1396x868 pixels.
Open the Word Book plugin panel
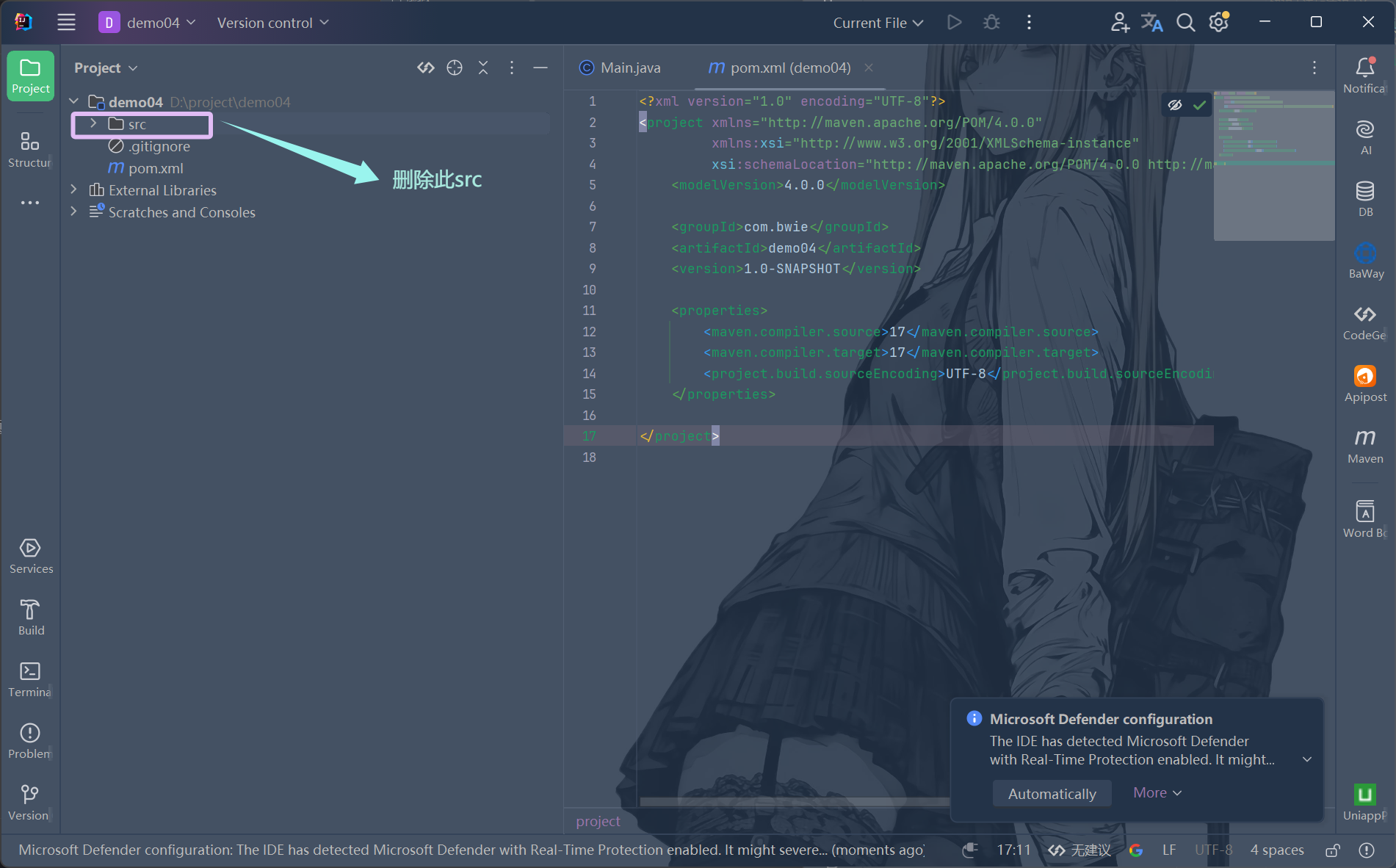point(1365,519)
